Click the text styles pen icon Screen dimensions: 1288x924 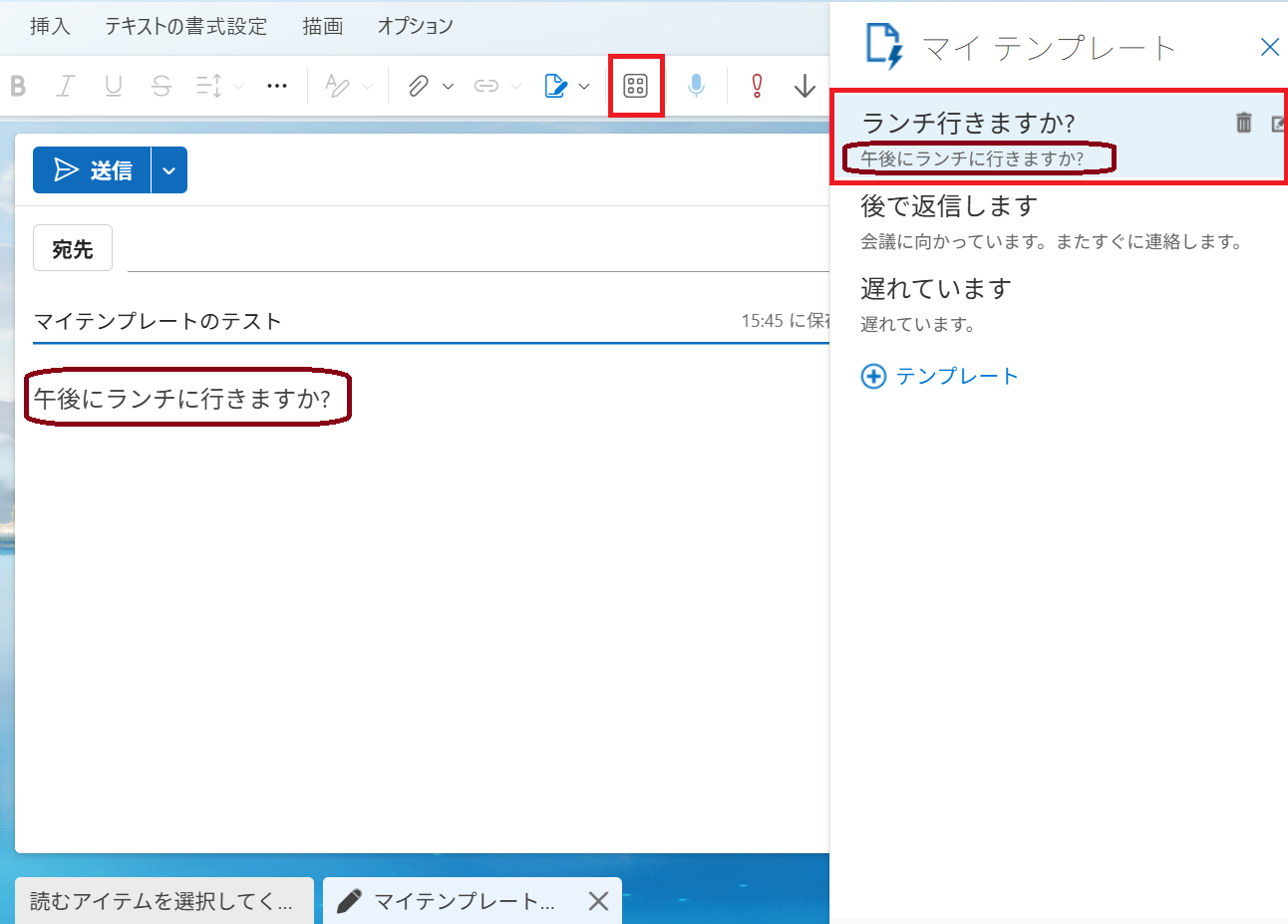pos(338,86)
